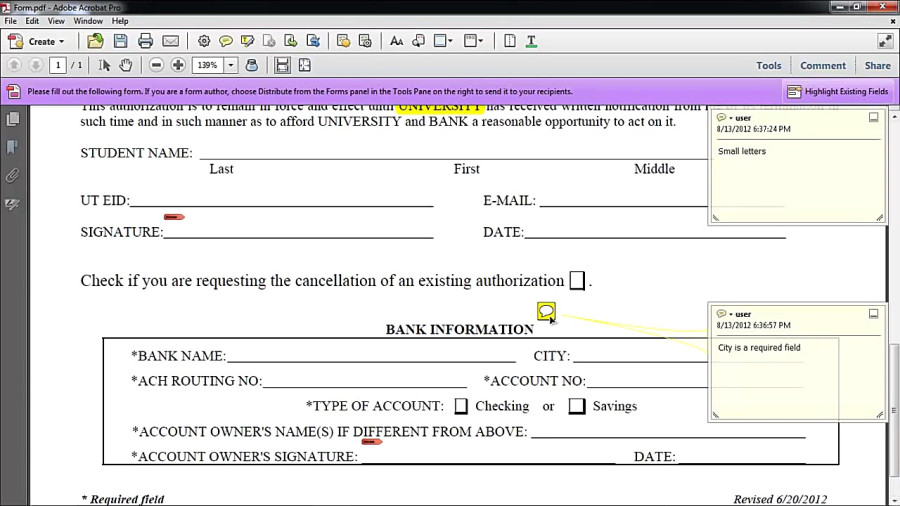Click the Edit form settings icon

(365, 41)
